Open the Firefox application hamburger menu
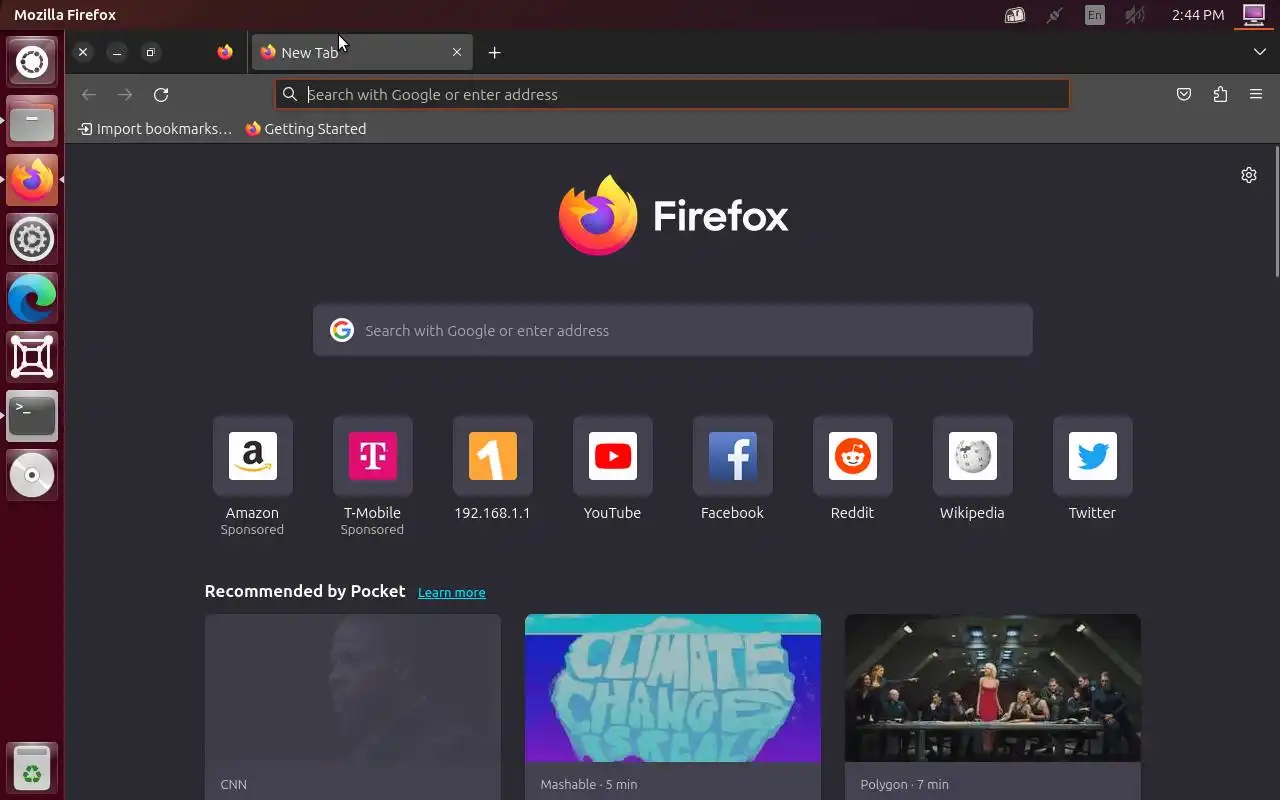The height and width of the screenshot is (800, 1280). click(1256, 95)
